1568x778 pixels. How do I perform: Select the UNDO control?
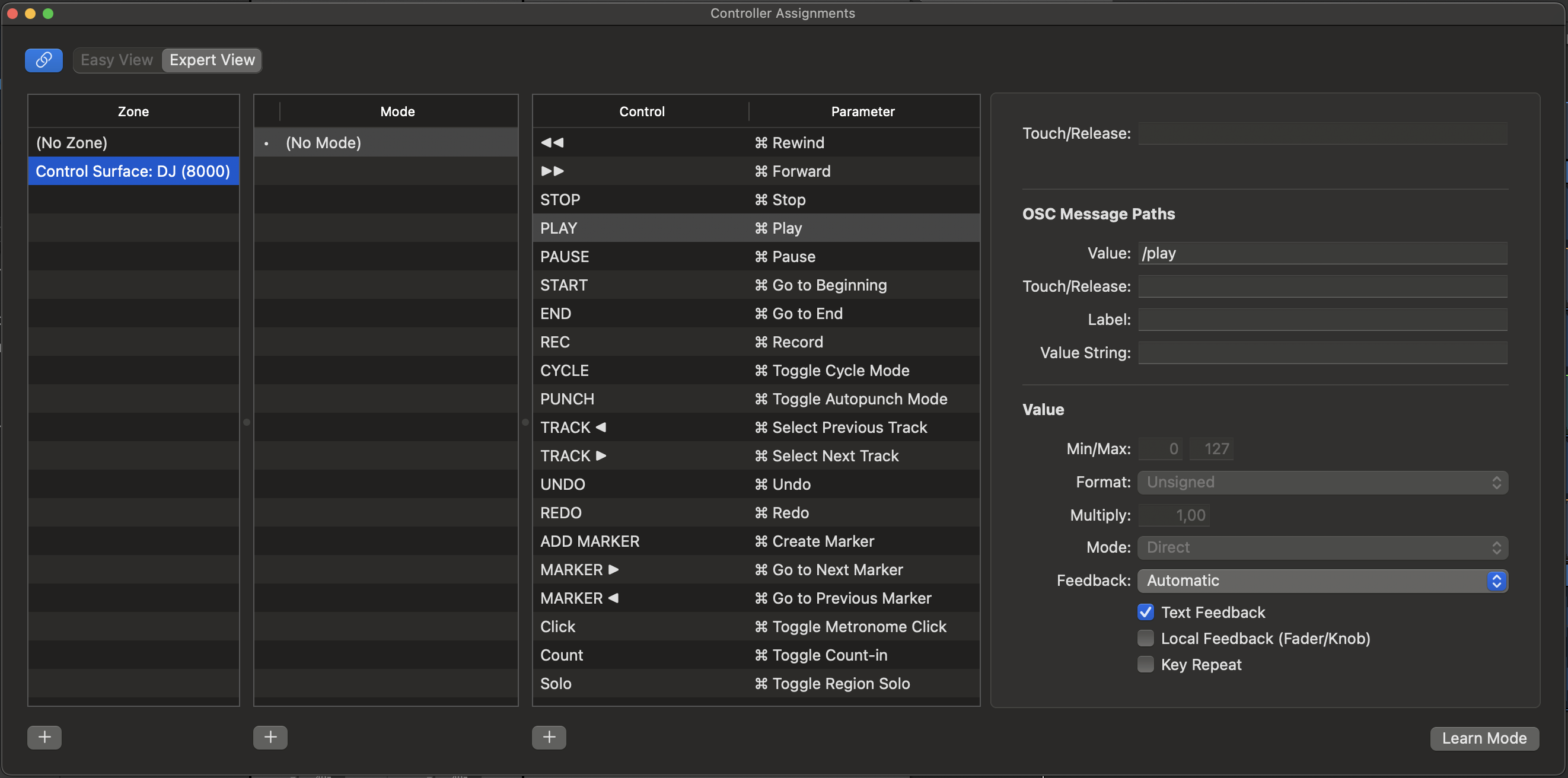[756, 484]
